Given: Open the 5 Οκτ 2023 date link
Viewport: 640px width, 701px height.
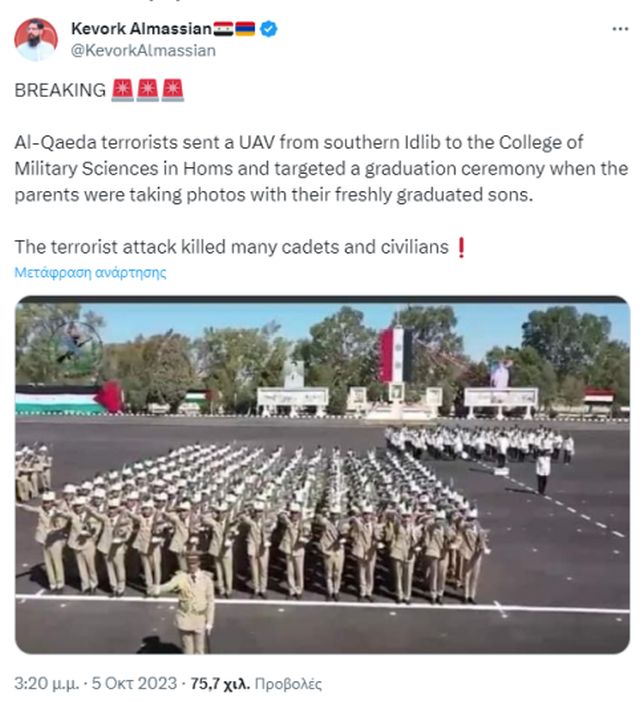Looking at the screenshot, I should tap(134, 684).
